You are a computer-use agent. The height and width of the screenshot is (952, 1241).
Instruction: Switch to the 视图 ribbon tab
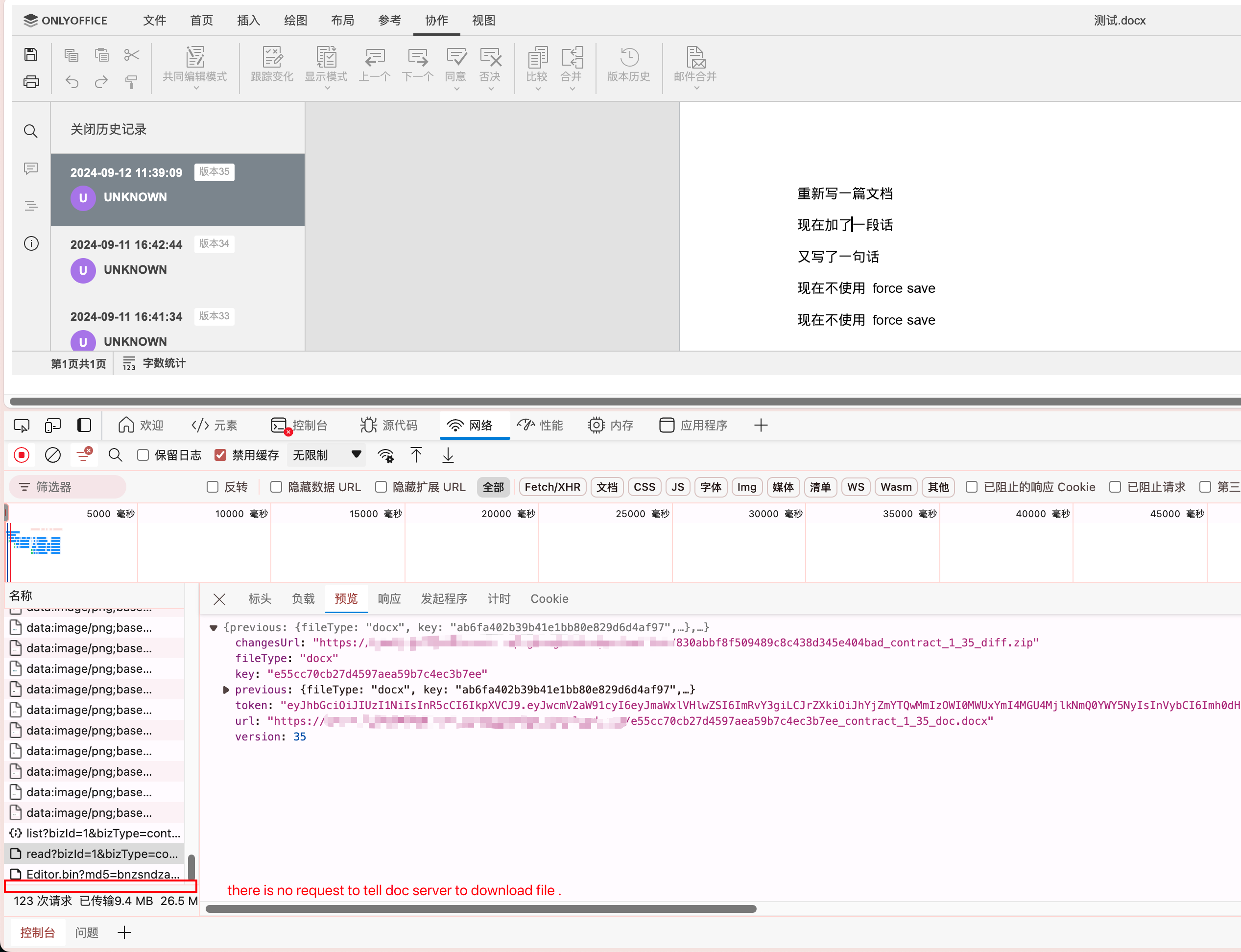pyautogui.click(x=483, y=21)
